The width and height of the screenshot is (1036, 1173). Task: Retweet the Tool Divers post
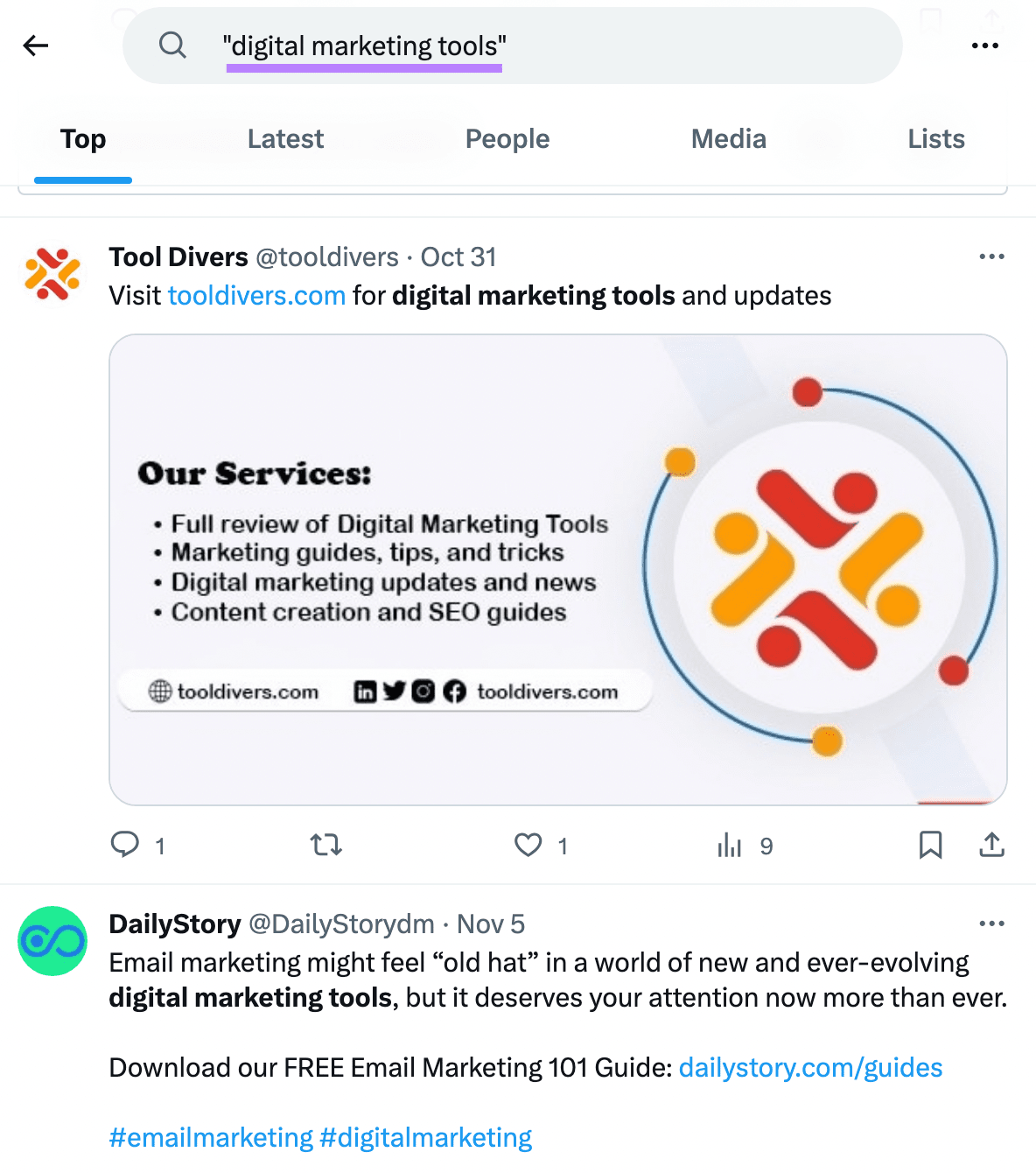point(325,845)
